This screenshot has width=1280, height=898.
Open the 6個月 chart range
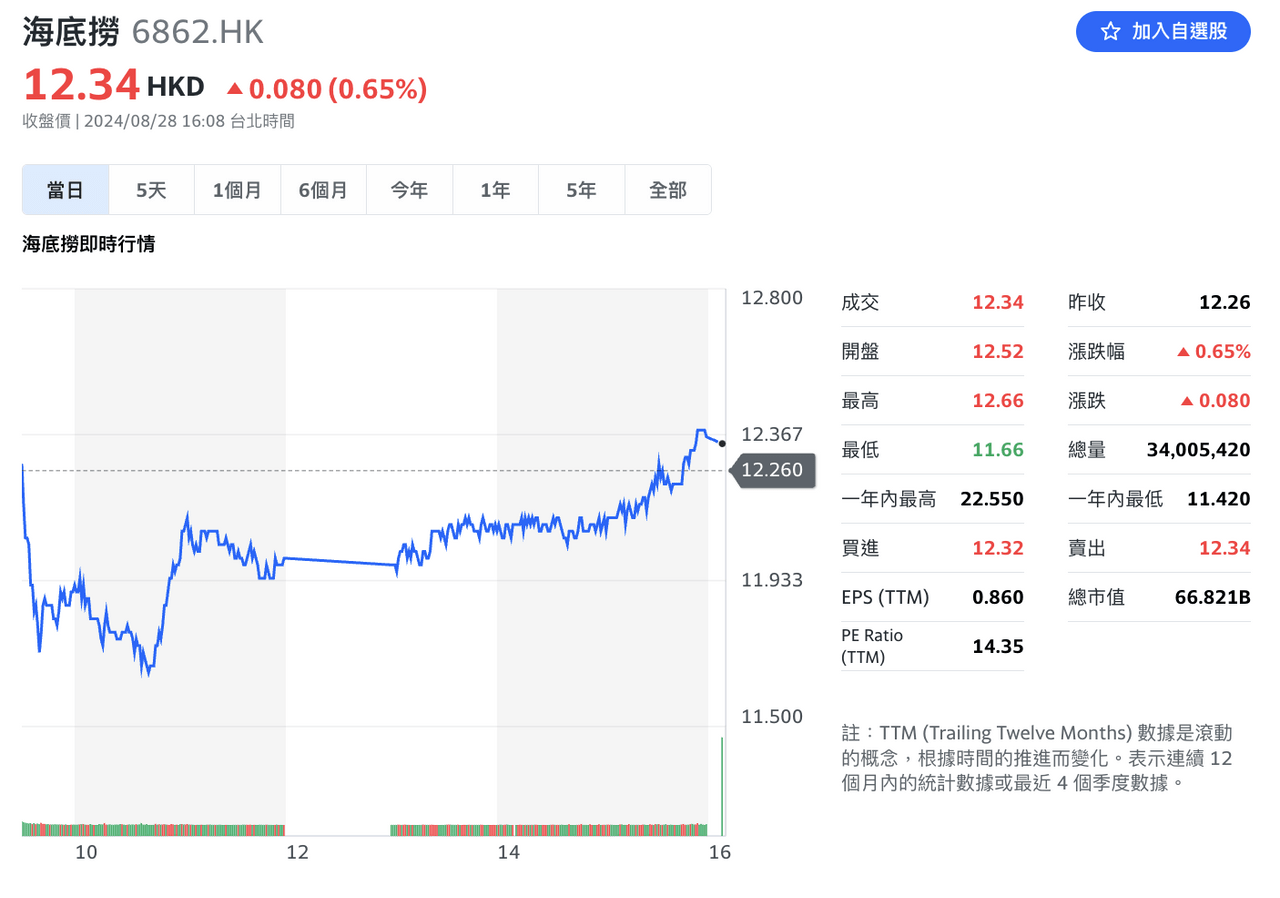click(324, 190)
